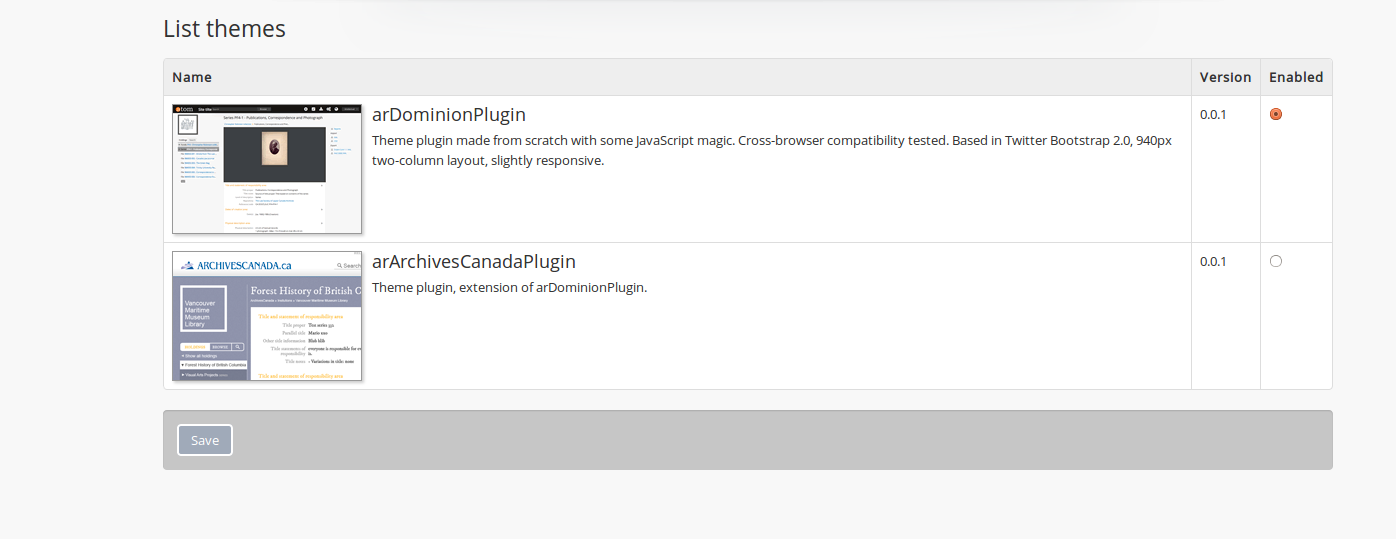1396x539 pixels.
Task: Select the arDominionPlugin enabled radio button
Action: 1275,114
